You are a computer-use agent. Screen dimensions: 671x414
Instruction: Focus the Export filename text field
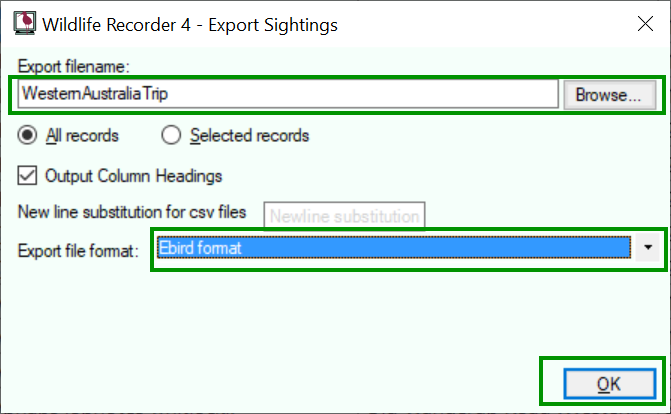tap(288, 93)
